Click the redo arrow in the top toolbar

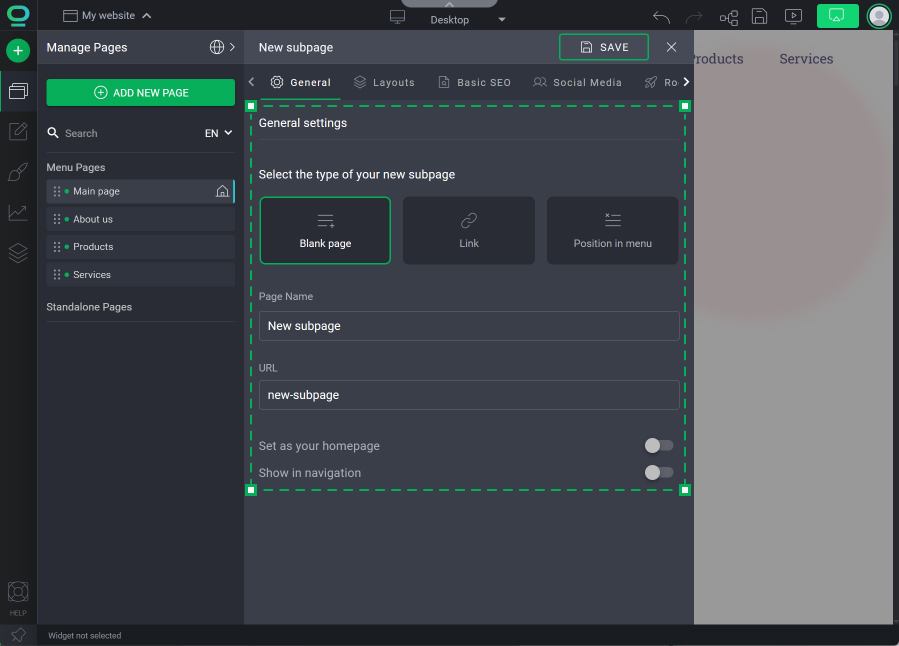pyautogui.click(x=694, y=17)
